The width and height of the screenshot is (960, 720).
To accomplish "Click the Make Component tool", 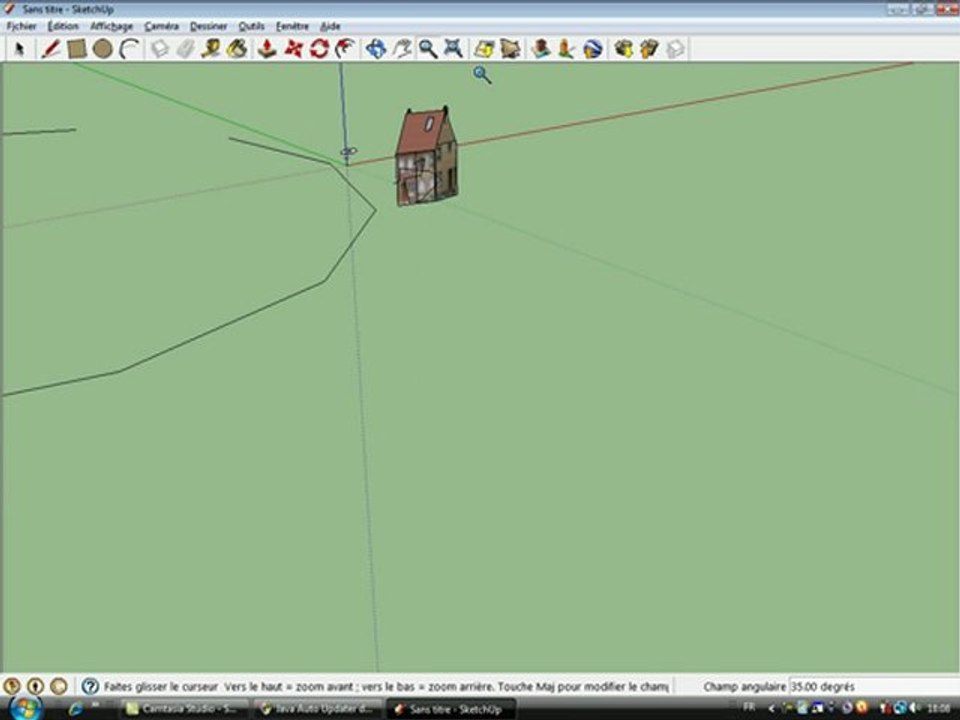I will pyautogui.click(x=160, y=48).
